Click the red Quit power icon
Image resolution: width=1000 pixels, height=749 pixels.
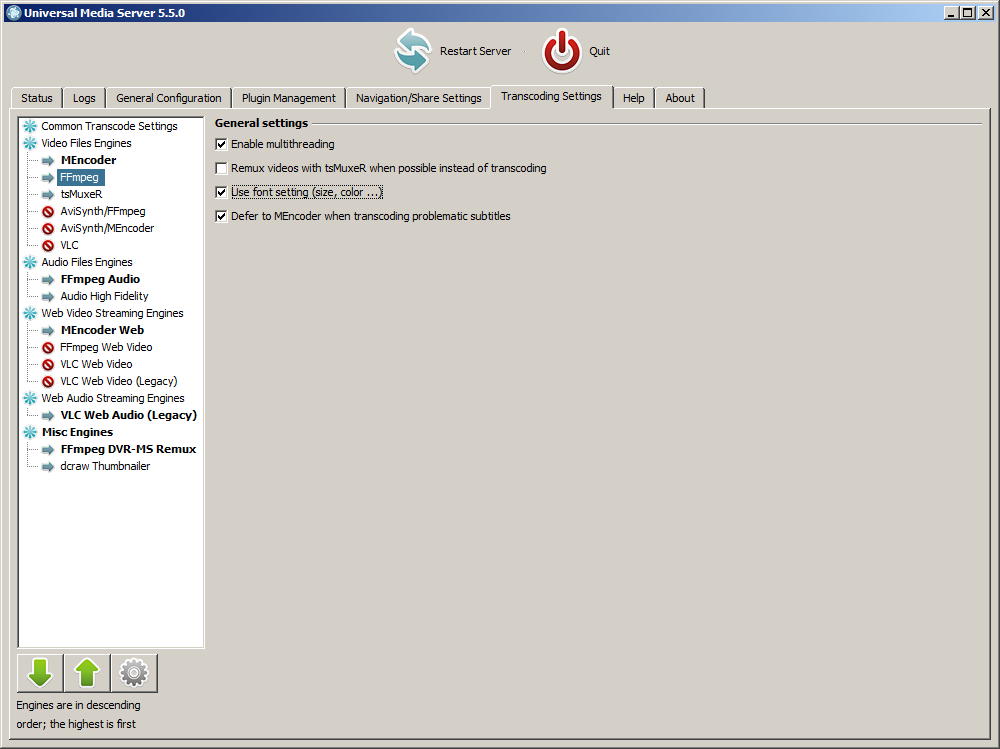(x=561, y=50)
